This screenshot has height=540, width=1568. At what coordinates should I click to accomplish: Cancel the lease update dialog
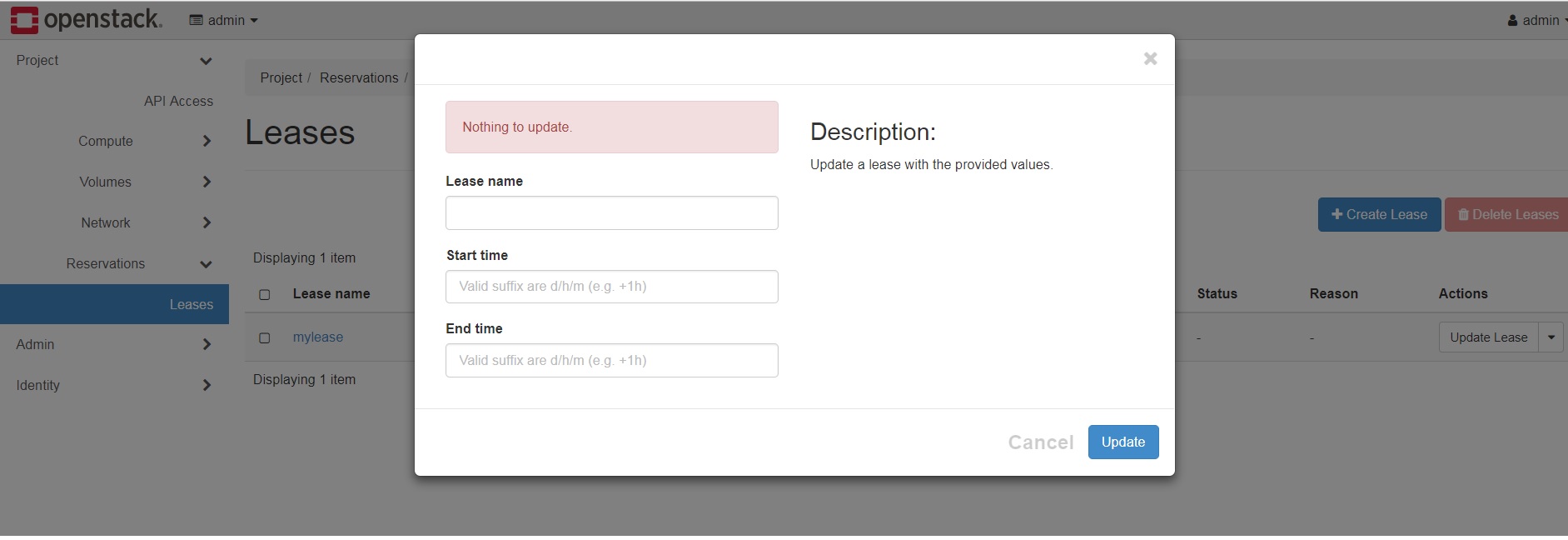(1041, 442)
